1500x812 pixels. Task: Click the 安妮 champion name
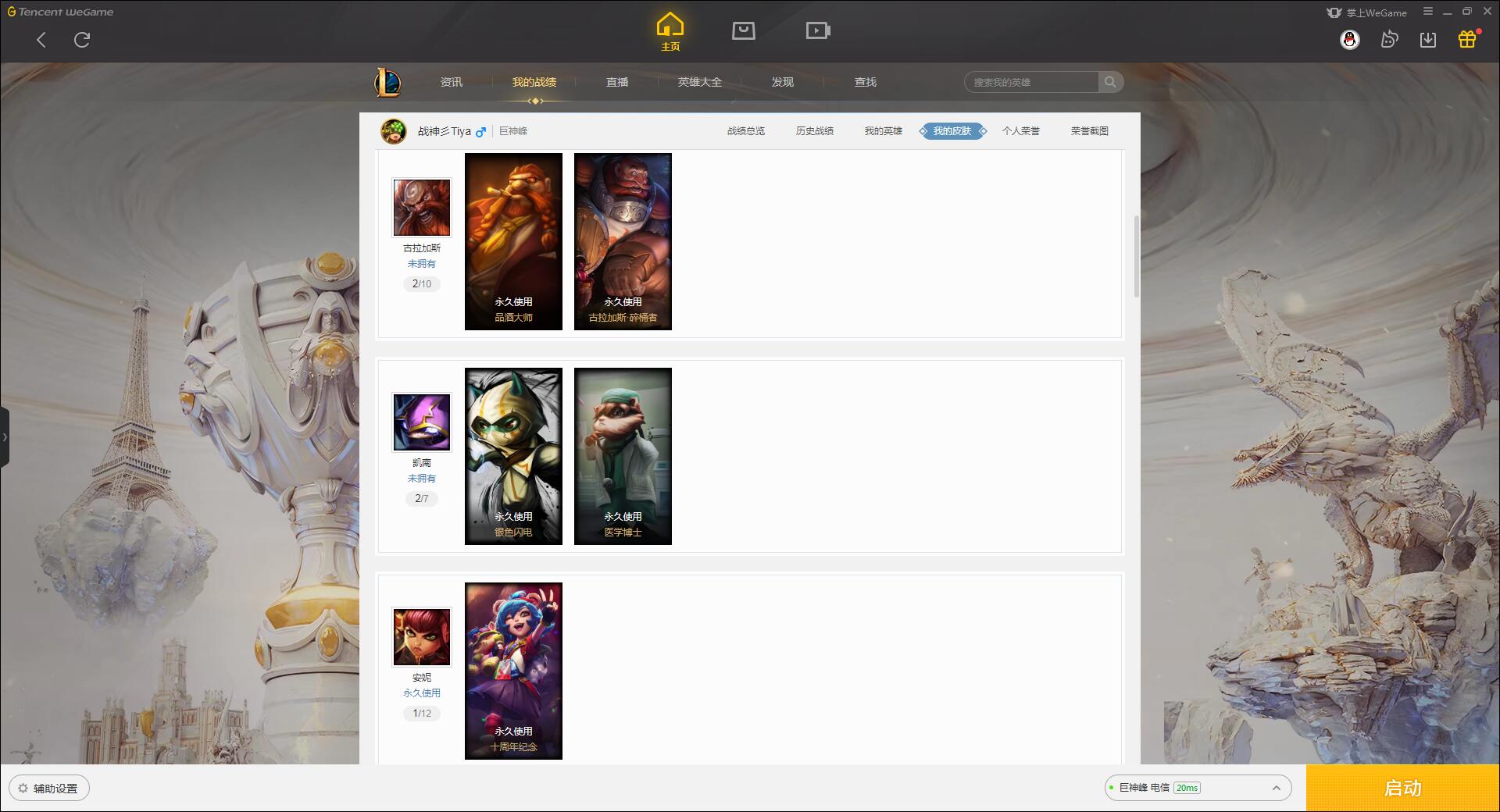click(x=422, y=678)
